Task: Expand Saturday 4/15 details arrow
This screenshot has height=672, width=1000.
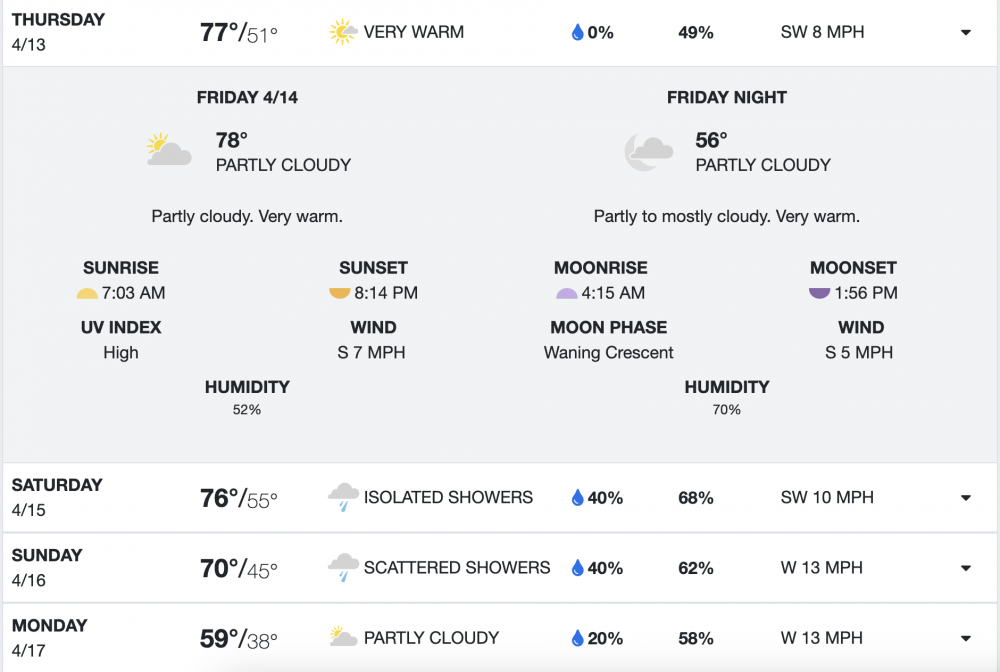Action: [x=966, y=498]
